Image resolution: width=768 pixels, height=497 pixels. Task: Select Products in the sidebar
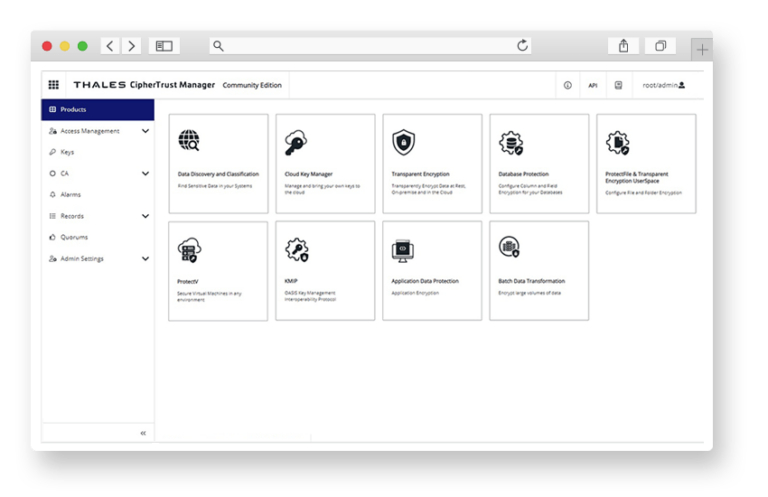pos(97,109)
